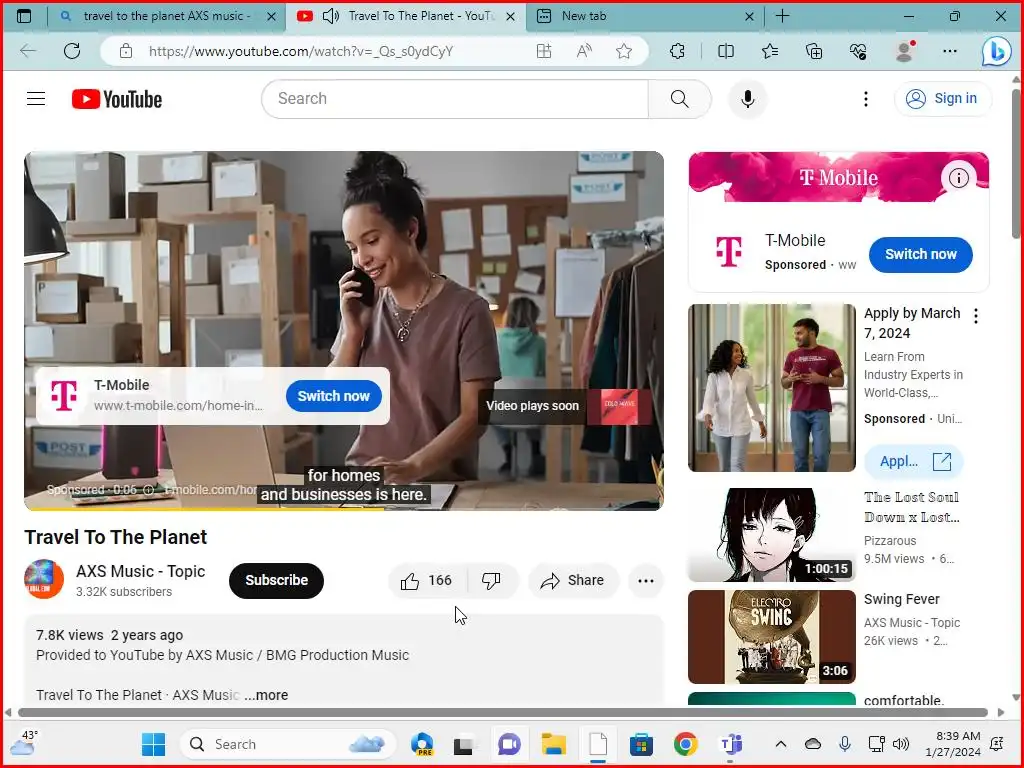Open the browser profile avatar

[x=904, y=51]
